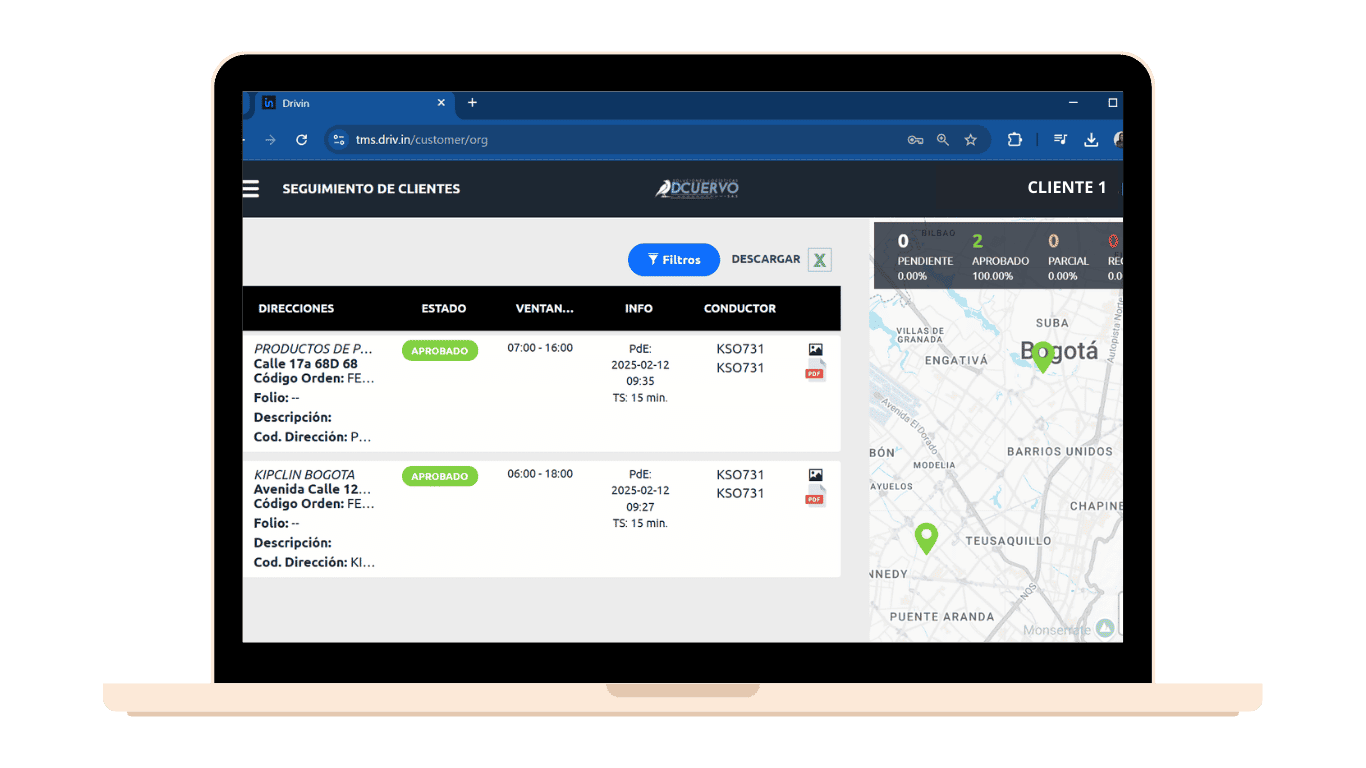The height and width of the screenshot is (768, 1366).
Task: Select the PARCIAL 0.00% status counter
Action: pyautogui.click(x=1068, y=256)
